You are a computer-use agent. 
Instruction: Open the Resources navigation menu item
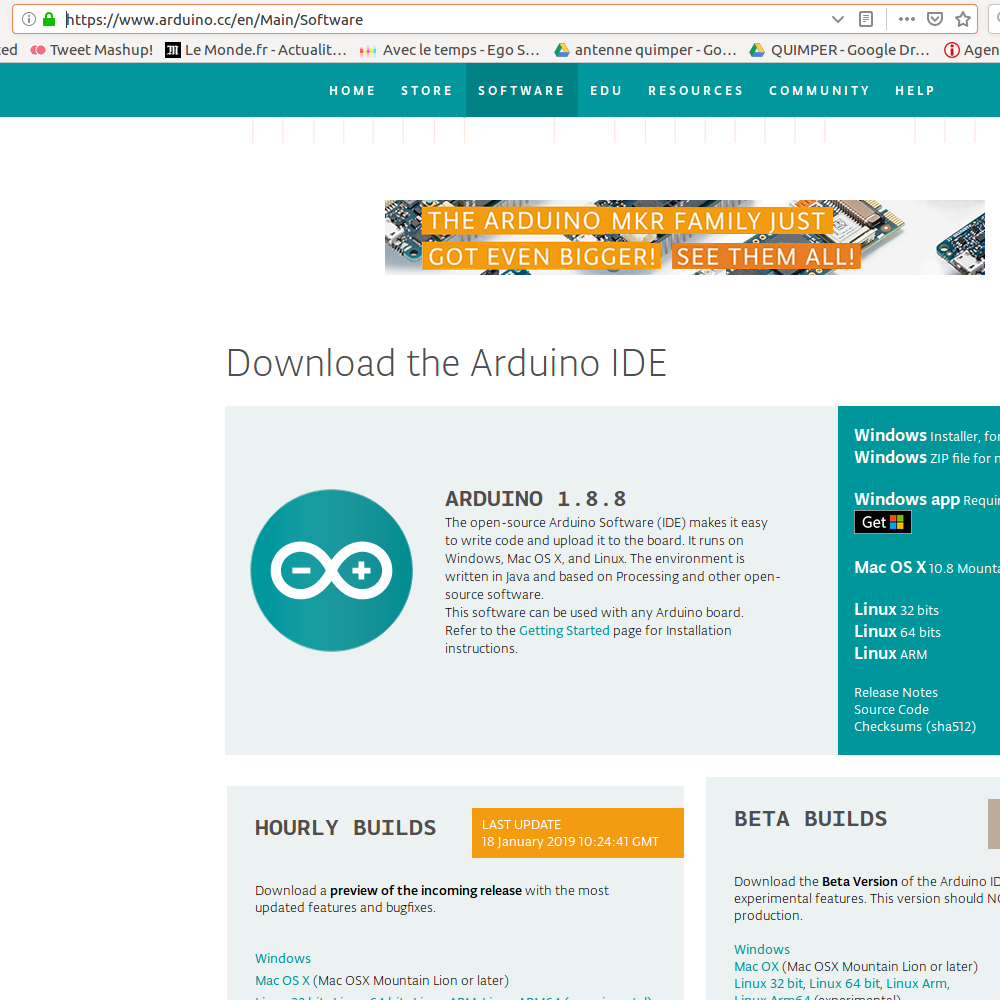point(695,90)
